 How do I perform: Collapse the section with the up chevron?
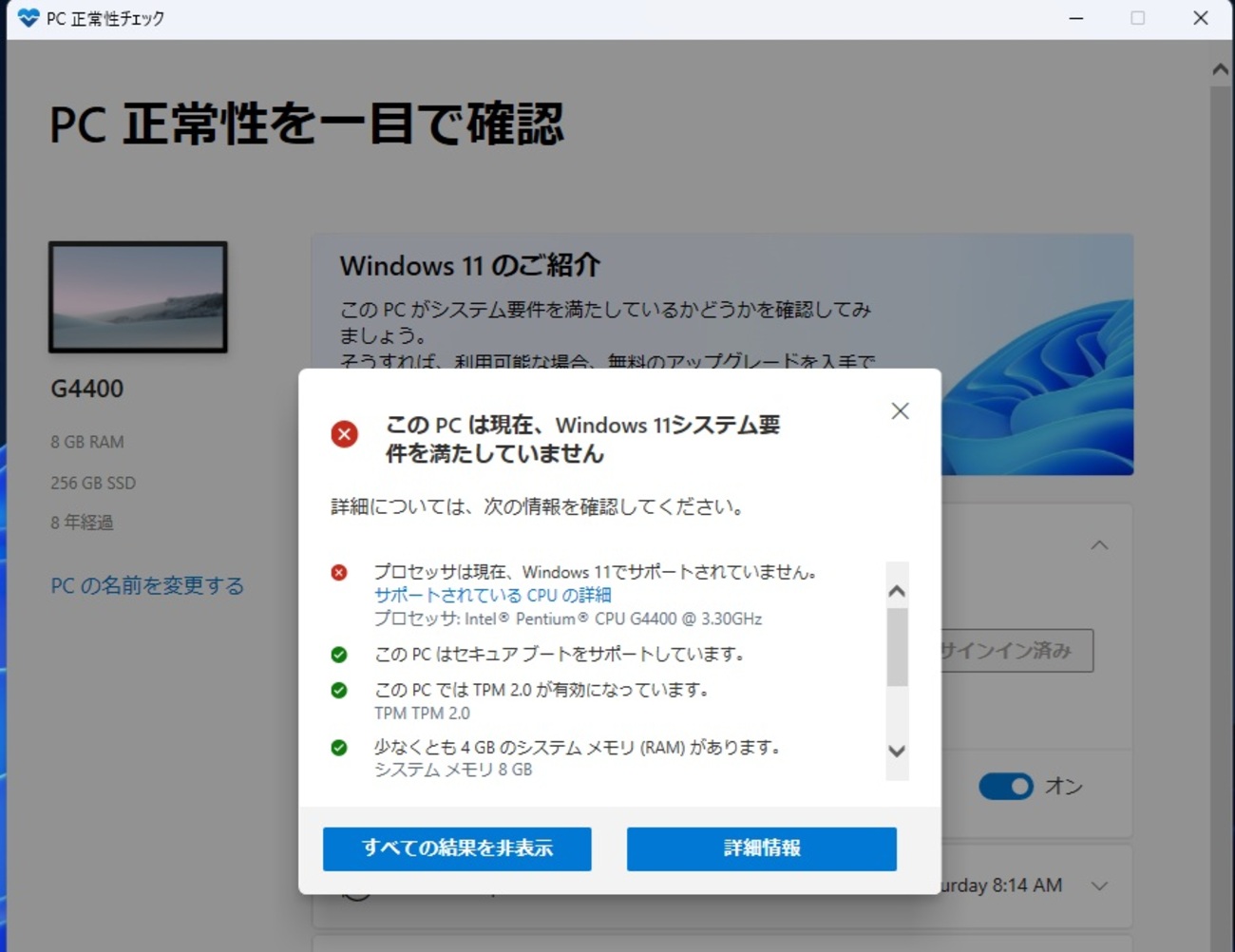(1099, 545)
